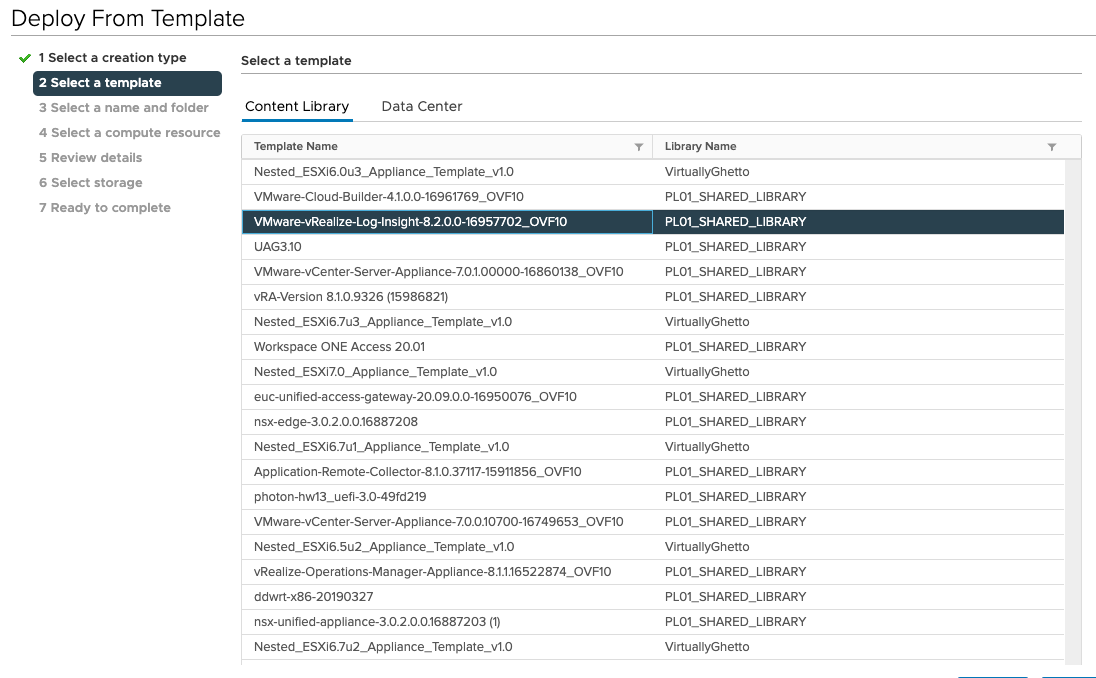The height and width of the screenshot is (678, 1096).
Task: Select Nested_ESXi6.0u3_Appliance_Template_v1.0 template row
Action: click(x=383, y=172)
